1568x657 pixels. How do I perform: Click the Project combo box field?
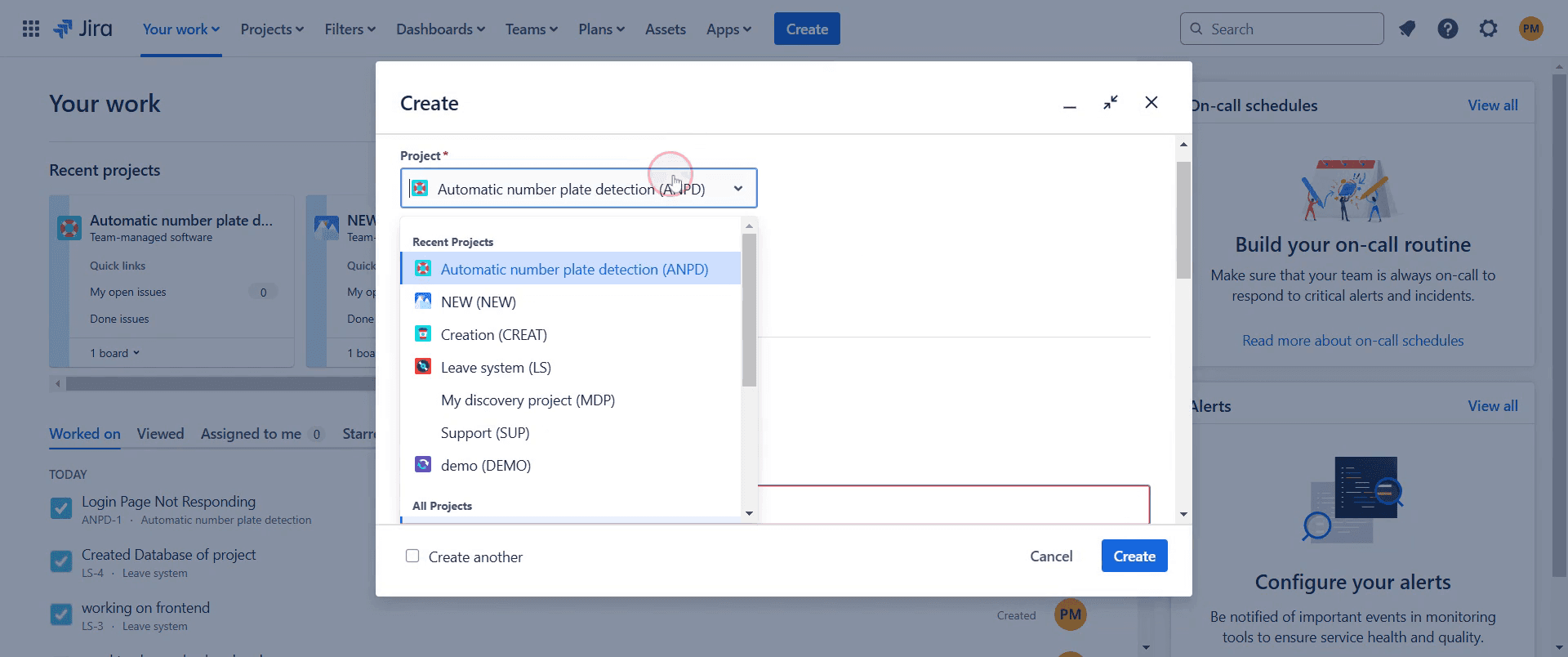coord(578,189)
